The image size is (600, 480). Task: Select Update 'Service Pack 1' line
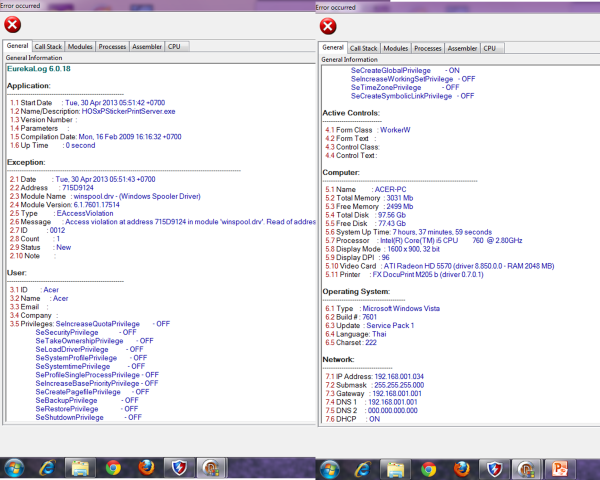click(370, 325)
